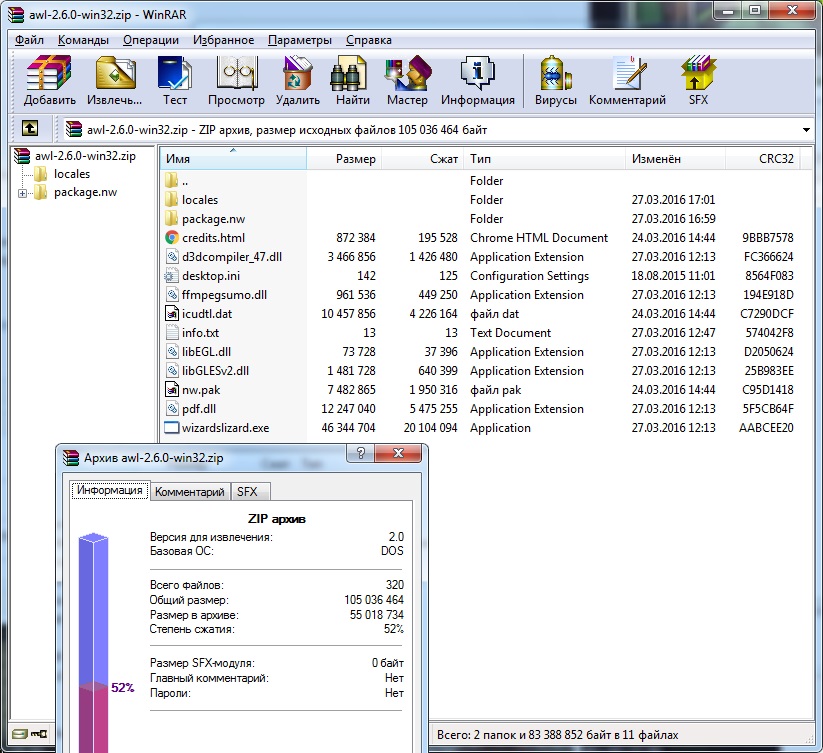The width and height of the screenshot is (823, 753).
Task: Select the wizardslizard.exe application icon
Action: (171, 428)
